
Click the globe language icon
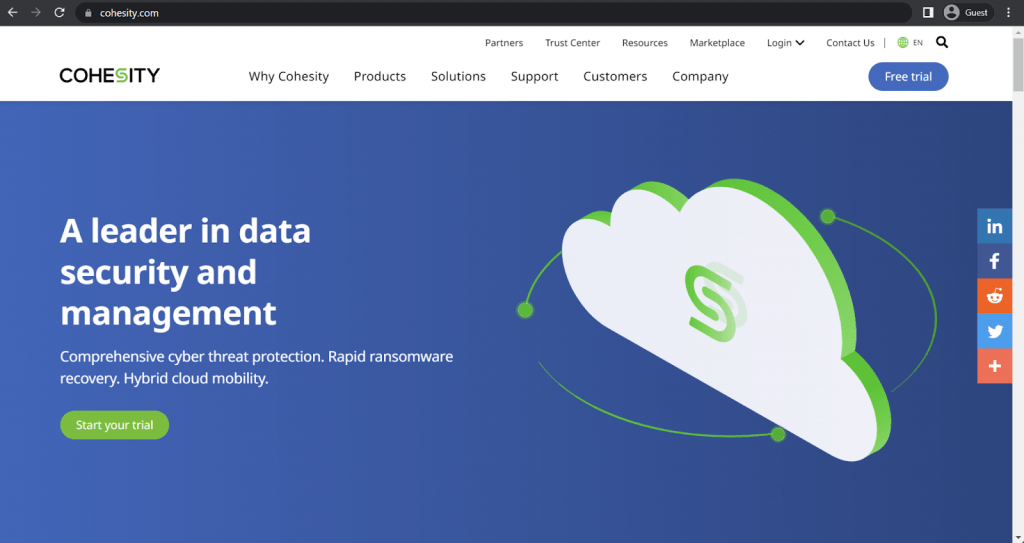[903, 42]
